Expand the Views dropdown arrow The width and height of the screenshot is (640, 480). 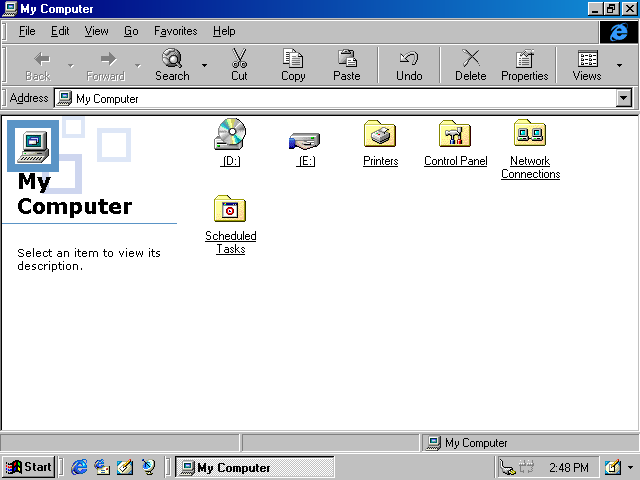(620, 65)
